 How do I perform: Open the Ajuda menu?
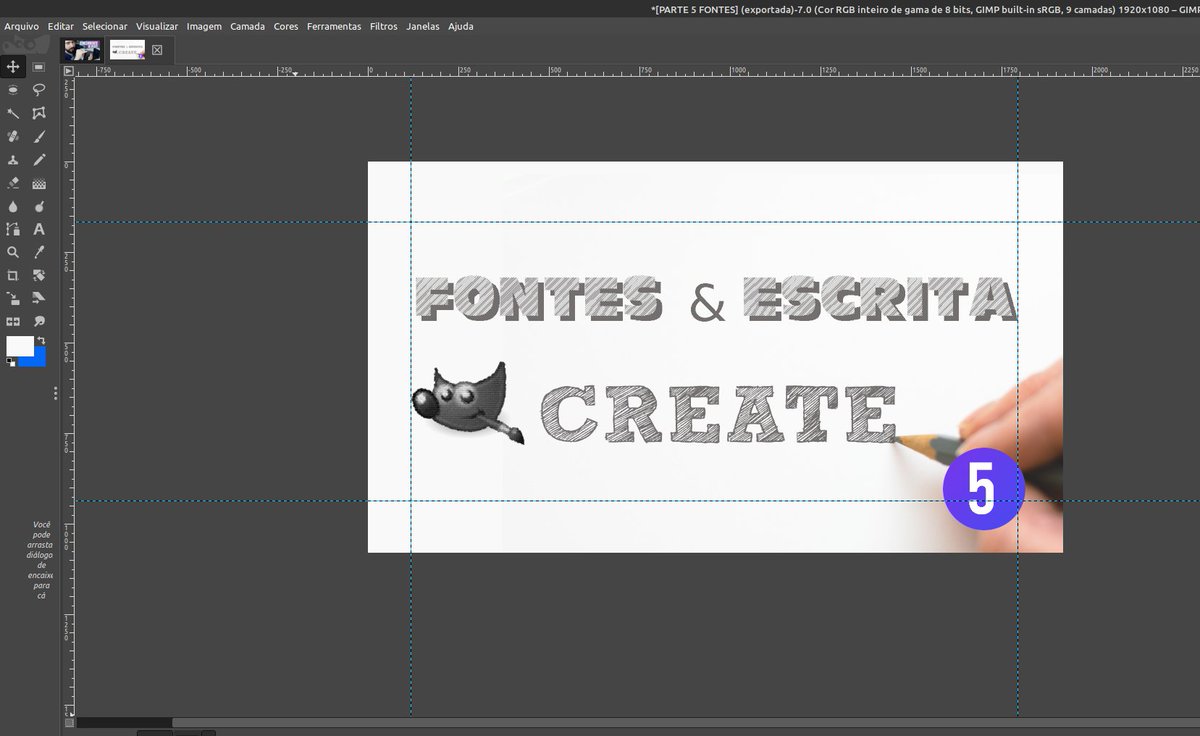click(x=461, y=26)
